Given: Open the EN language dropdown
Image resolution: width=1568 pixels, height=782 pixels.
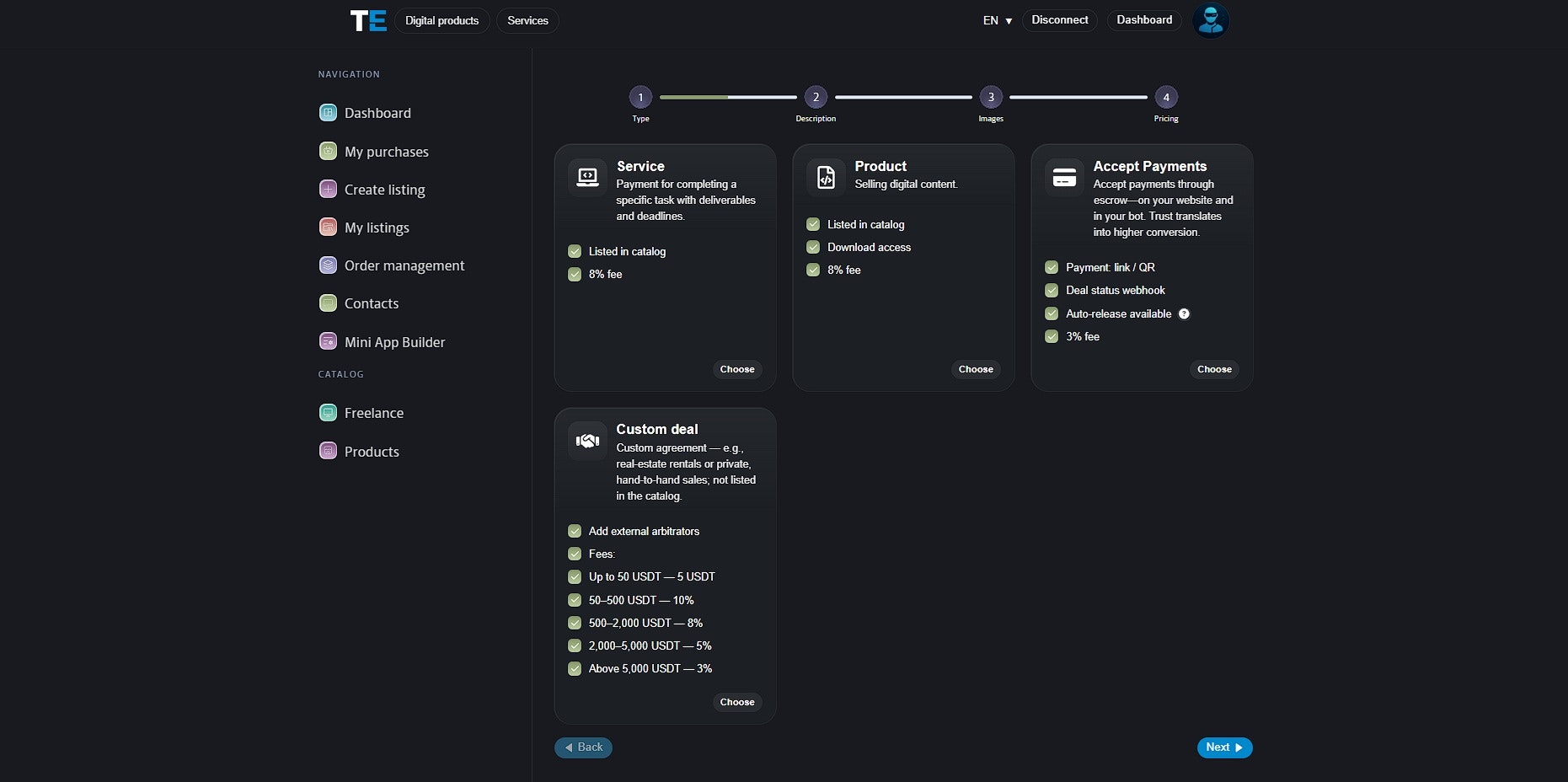Looking at the screenshot, I should coord(997,20).
